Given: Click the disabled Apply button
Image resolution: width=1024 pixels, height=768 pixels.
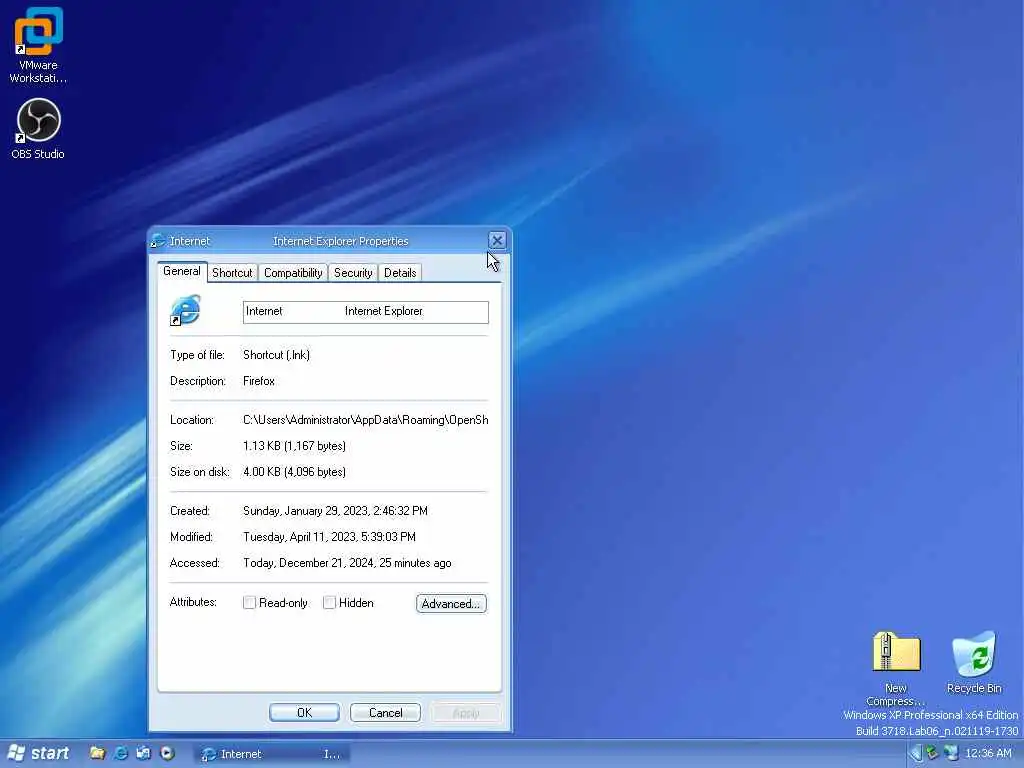Looking at the screenshot, I should click(466, 712).
